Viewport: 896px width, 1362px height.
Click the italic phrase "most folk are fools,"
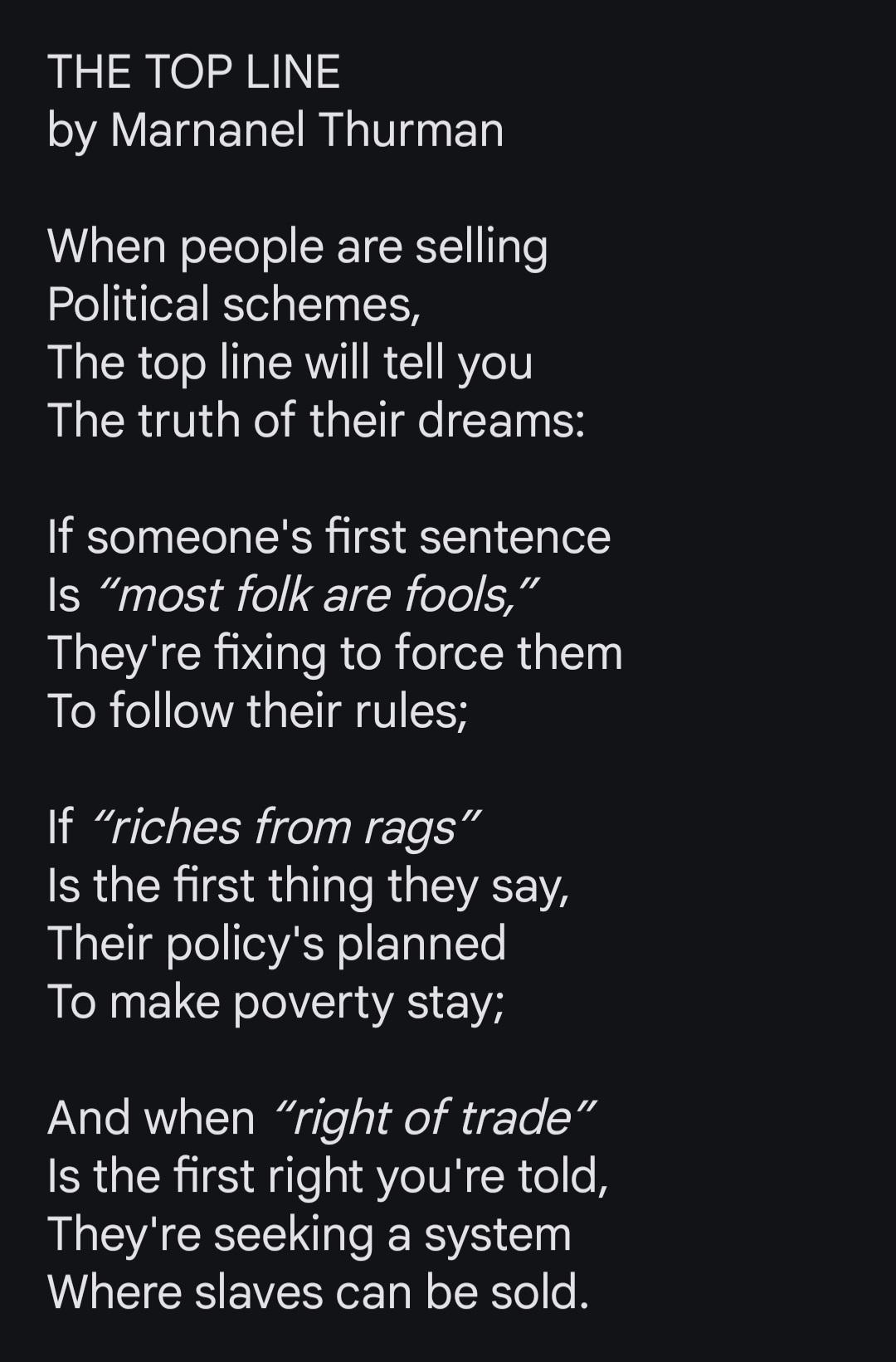[x=319, y=595]
